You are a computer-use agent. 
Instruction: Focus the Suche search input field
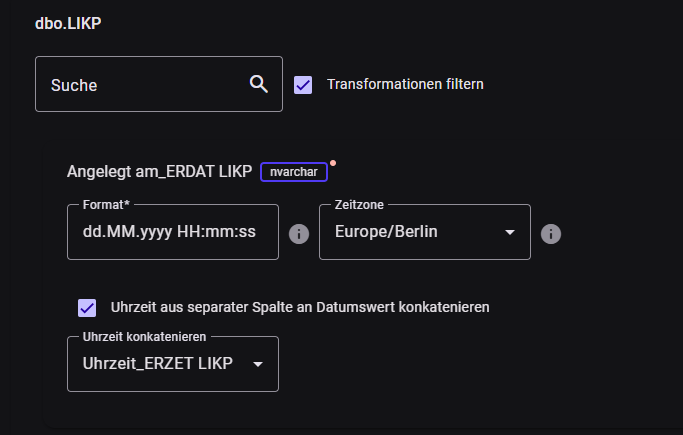(x=140, y=85)
